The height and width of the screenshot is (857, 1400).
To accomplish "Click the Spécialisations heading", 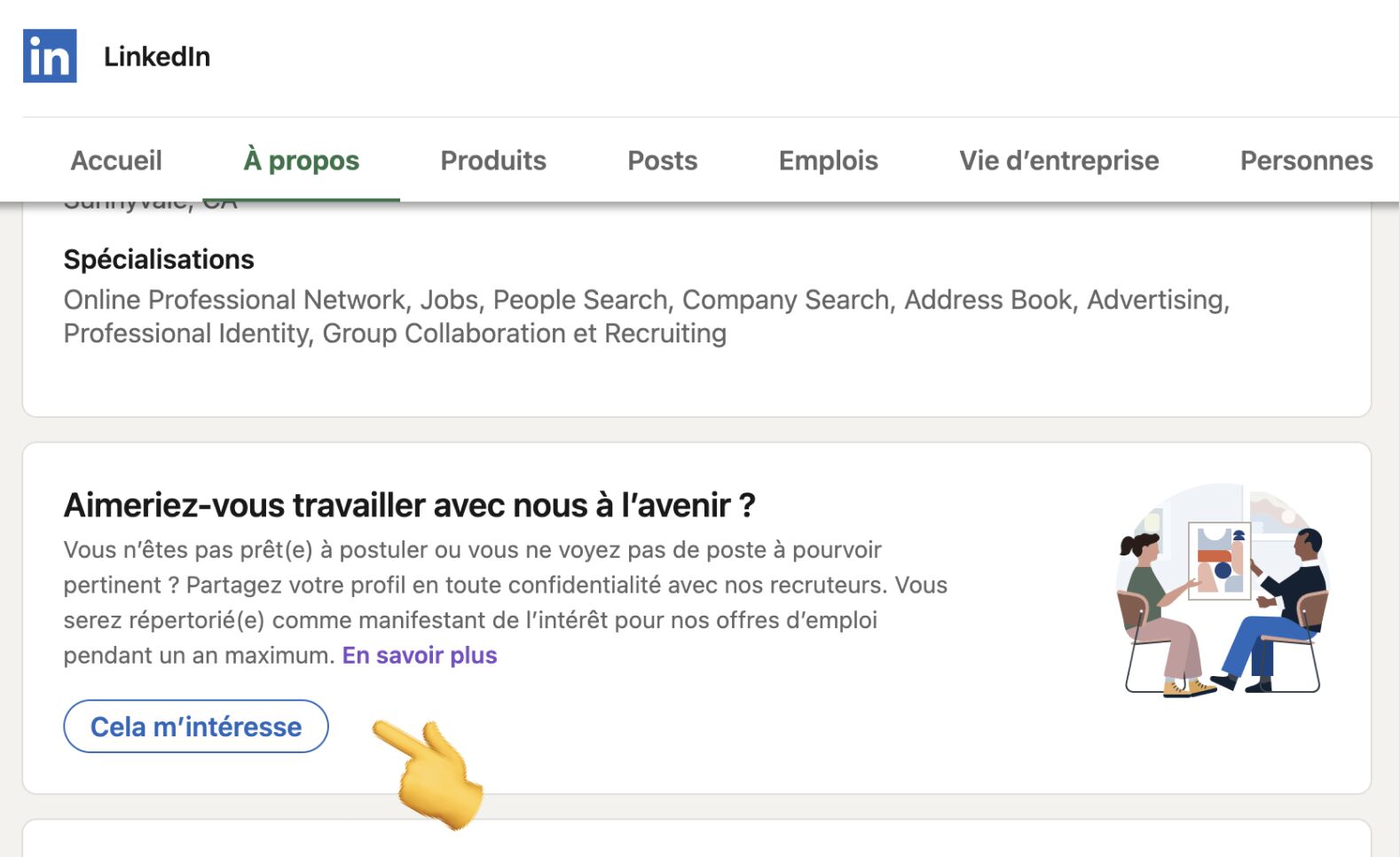I will (x=159, y=259).
